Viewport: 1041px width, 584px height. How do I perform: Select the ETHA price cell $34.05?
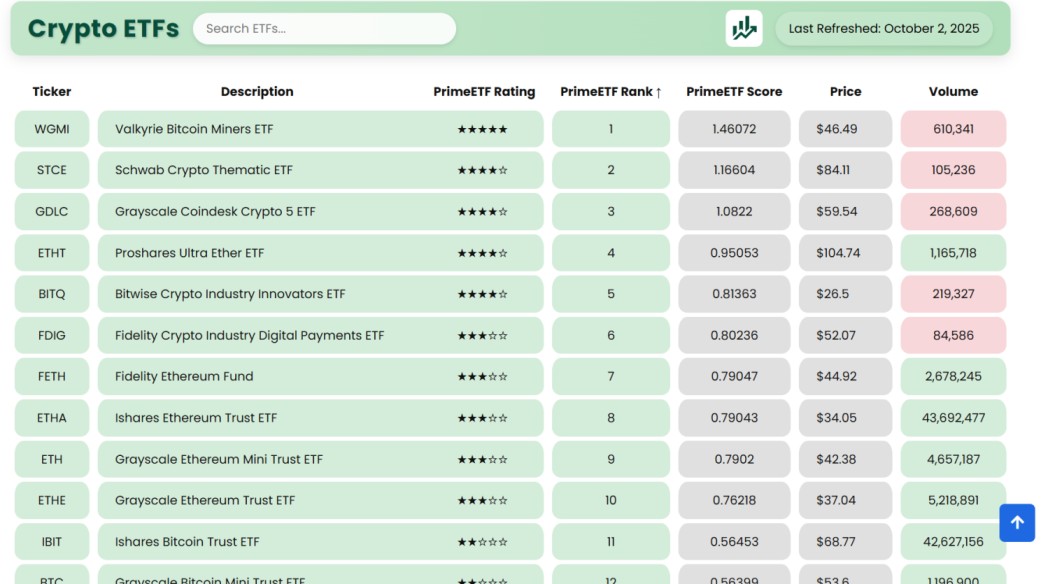[836, 418]
